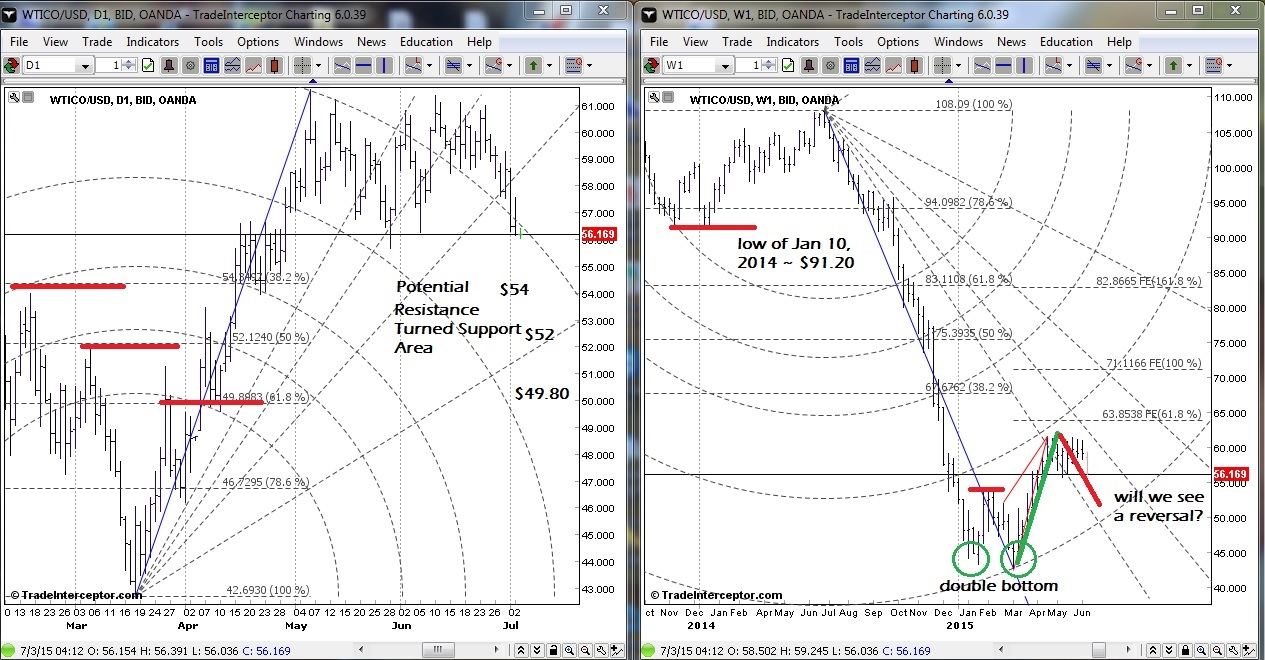The height and width of the screenshot is (660, 1265).
Task: Toggle bid/ask lines icon in D1 window
Action: pyautogui.click(x=232, y=65)
